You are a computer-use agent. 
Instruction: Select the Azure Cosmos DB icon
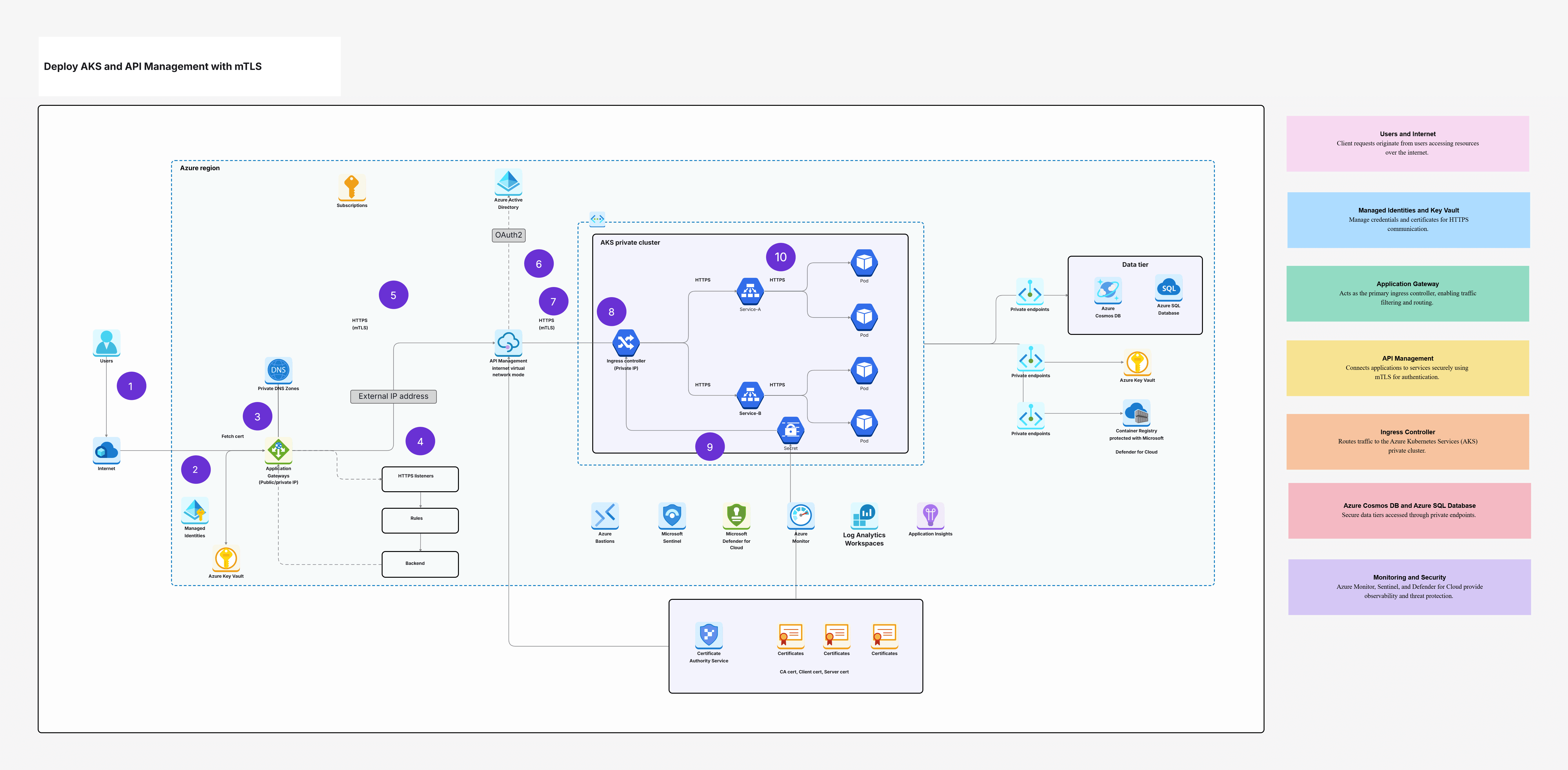(1108, 290)
